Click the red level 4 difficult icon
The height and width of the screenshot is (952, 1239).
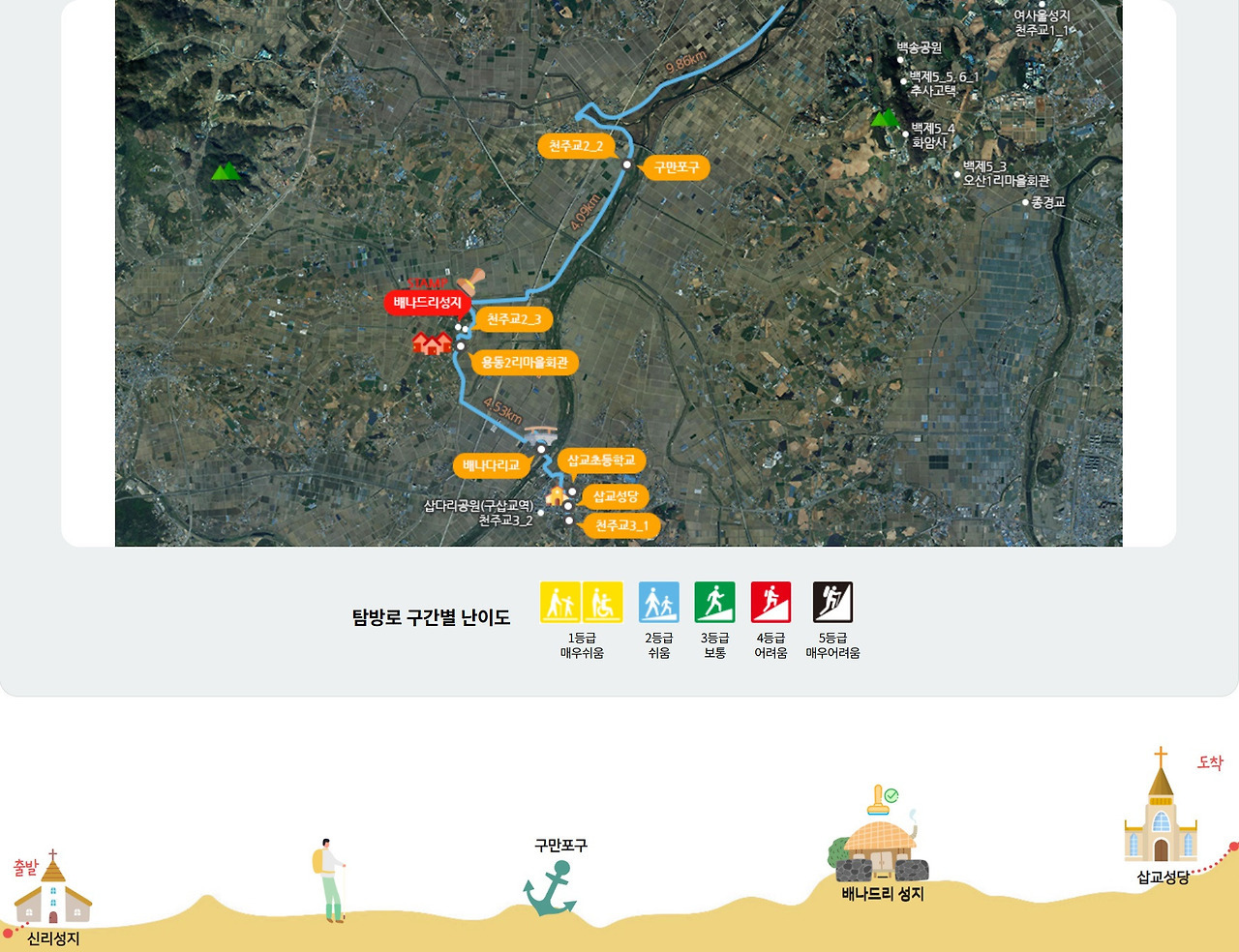point(771,603)
